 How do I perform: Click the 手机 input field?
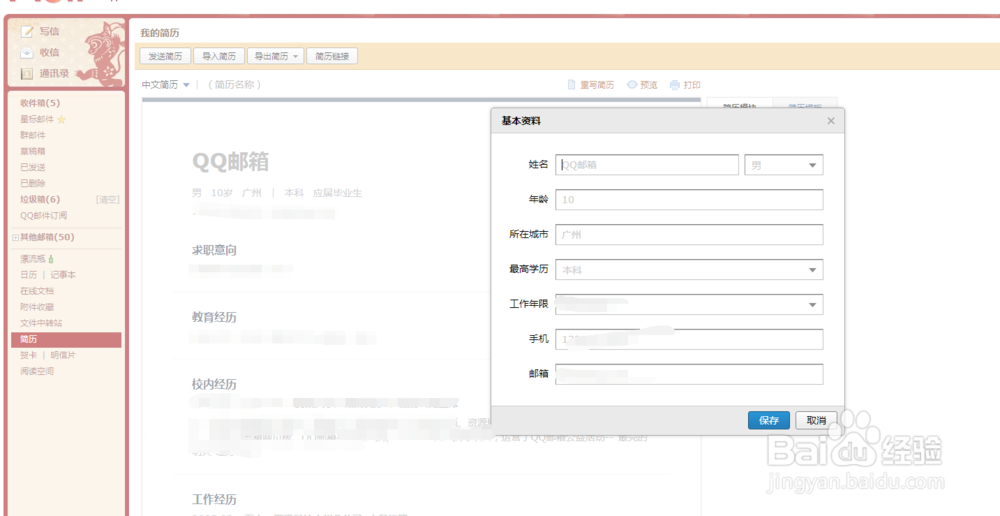pos(689,339)
